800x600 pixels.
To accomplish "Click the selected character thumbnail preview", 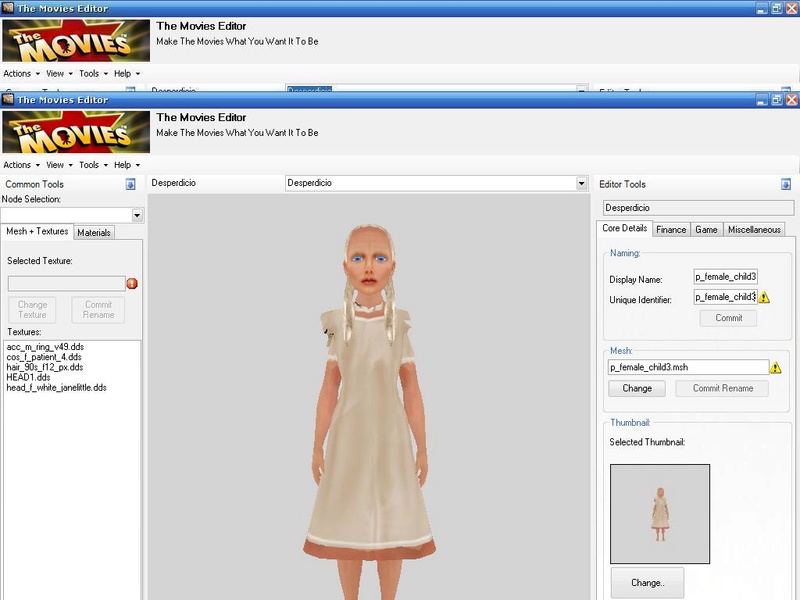I will [660, 514].
